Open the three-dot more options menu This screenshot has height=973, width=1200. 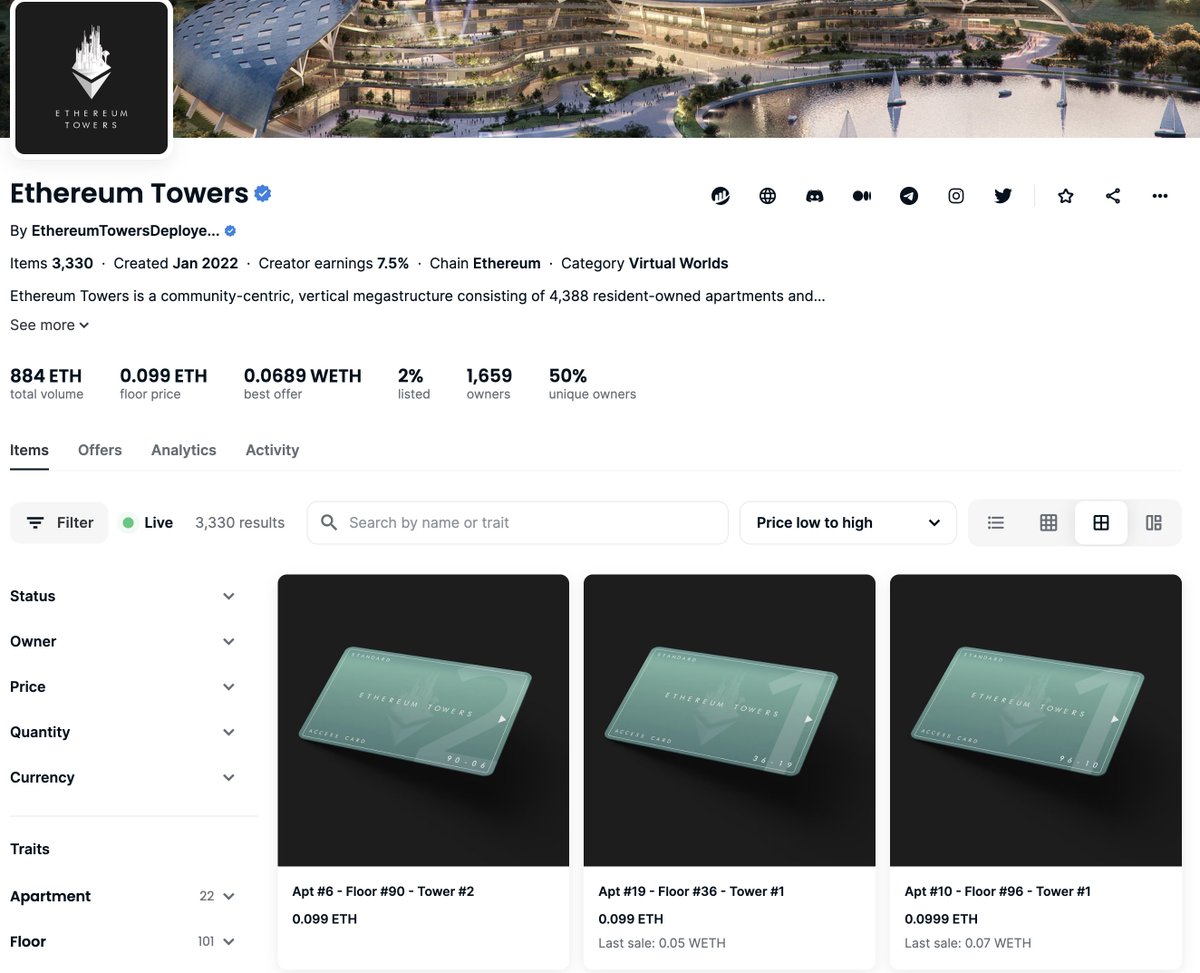pos(1160,196)
